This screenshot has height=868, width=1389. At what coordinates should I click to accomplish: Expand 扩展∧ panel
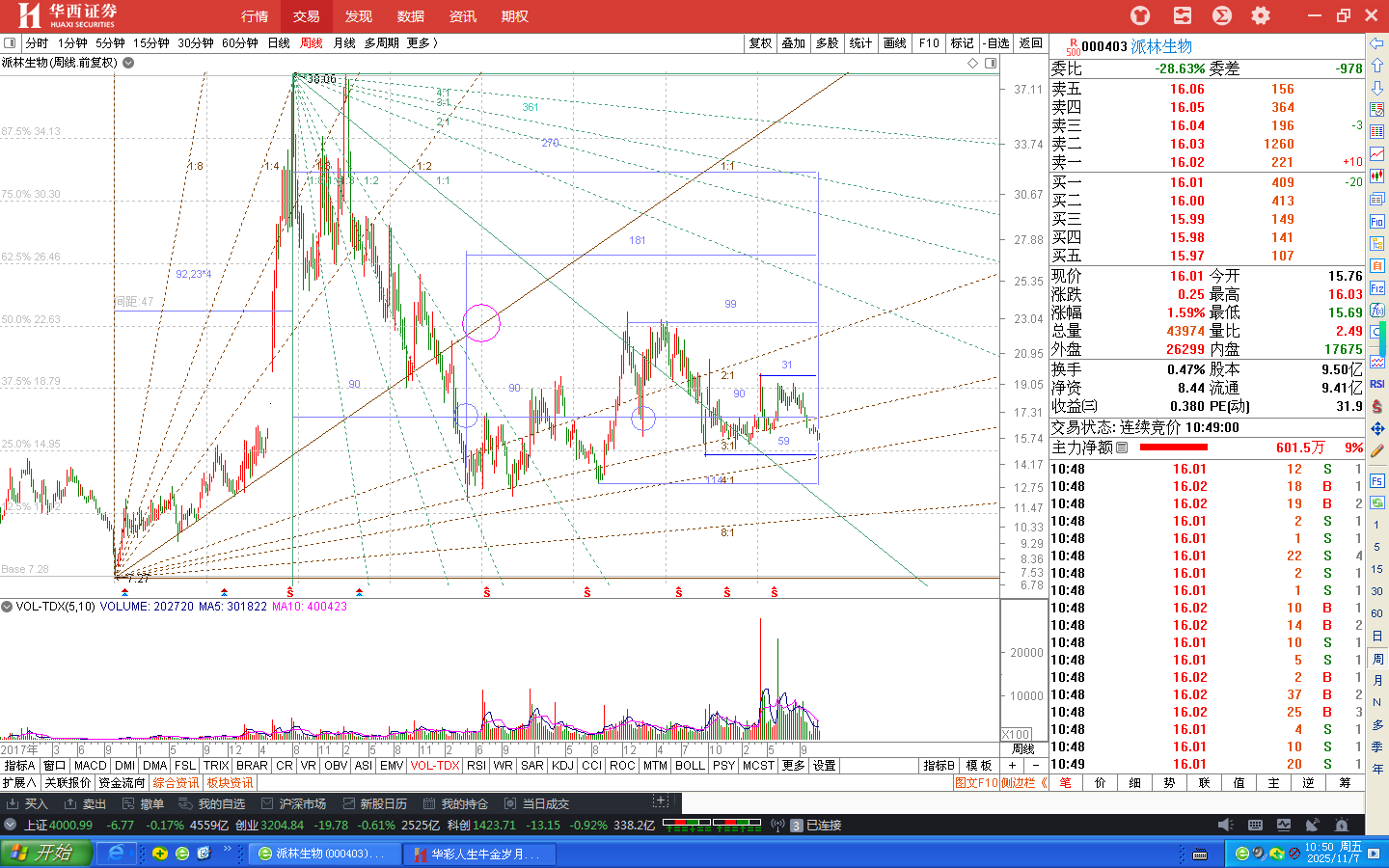(19, 783)
